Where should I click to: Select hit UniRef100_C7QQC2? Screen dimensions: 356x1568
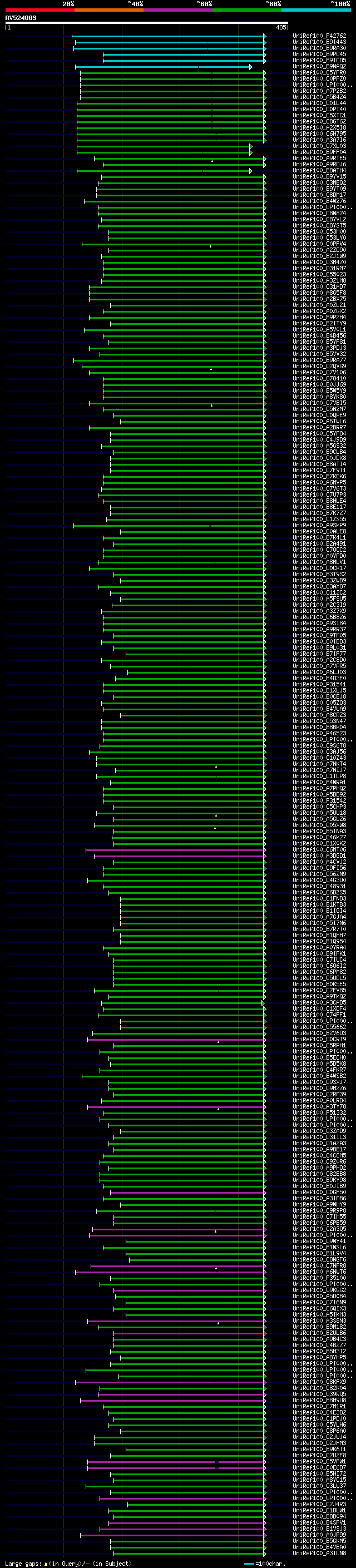tap(319, 550)
